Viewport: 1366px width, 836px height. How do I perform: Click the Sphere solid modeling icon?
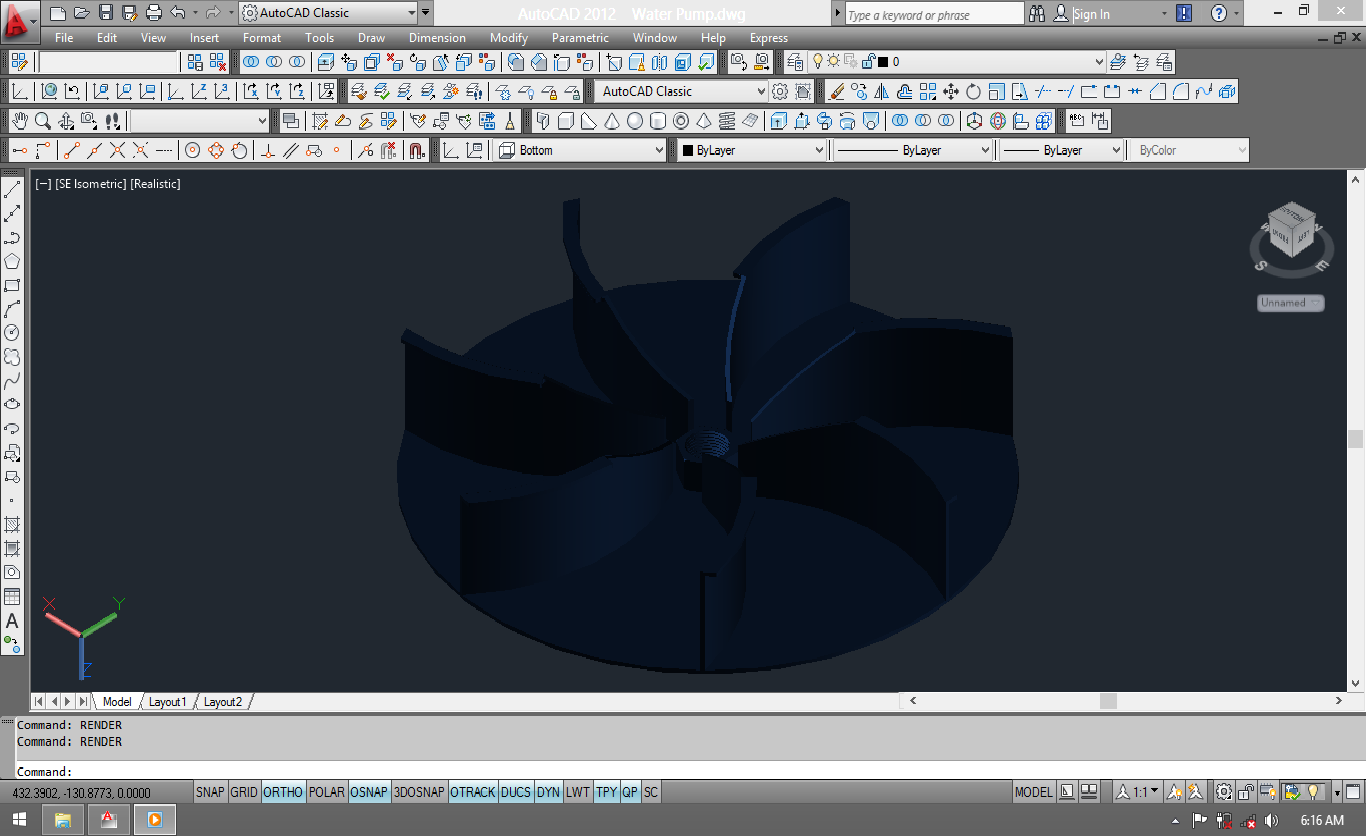(x=634, y=121)
